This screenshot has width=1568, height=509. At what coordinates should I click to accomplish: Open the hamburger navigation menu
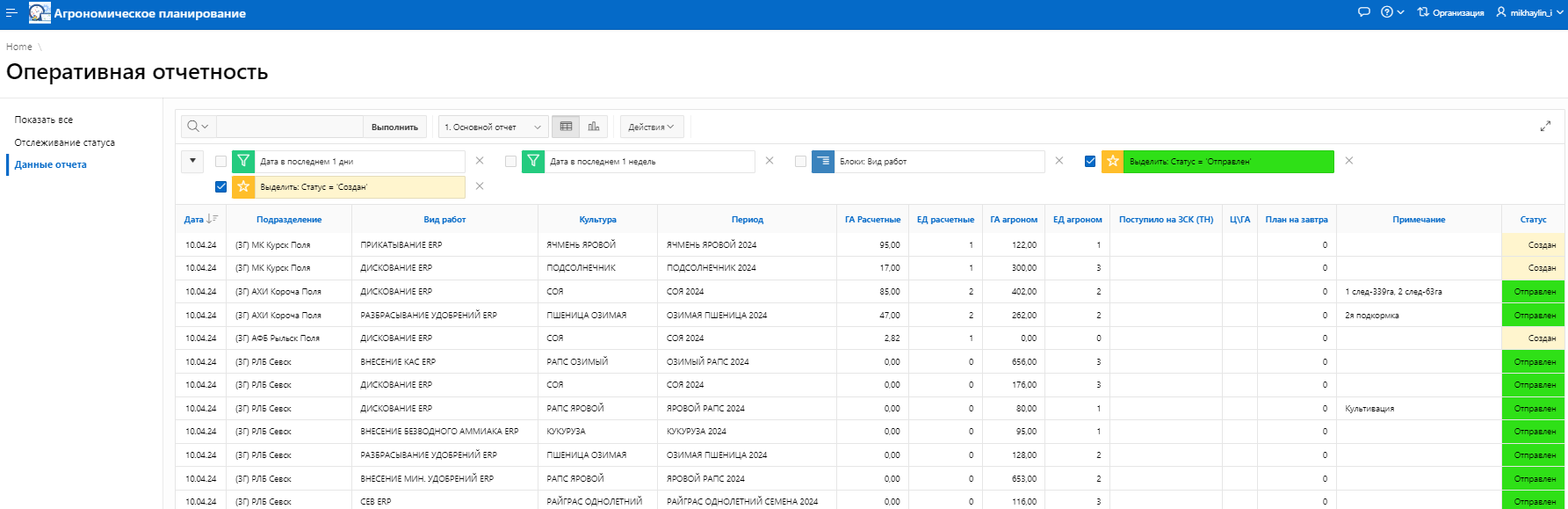click(11, 13)
